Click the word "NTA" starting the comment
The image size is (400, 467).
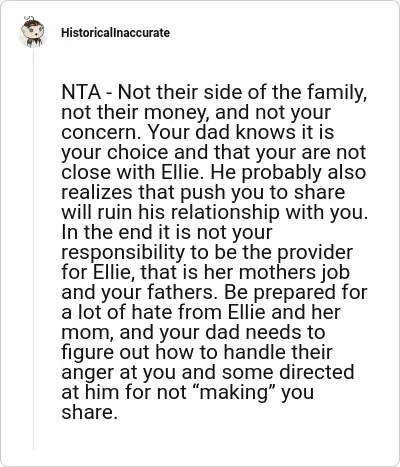[x=81, y=92]
